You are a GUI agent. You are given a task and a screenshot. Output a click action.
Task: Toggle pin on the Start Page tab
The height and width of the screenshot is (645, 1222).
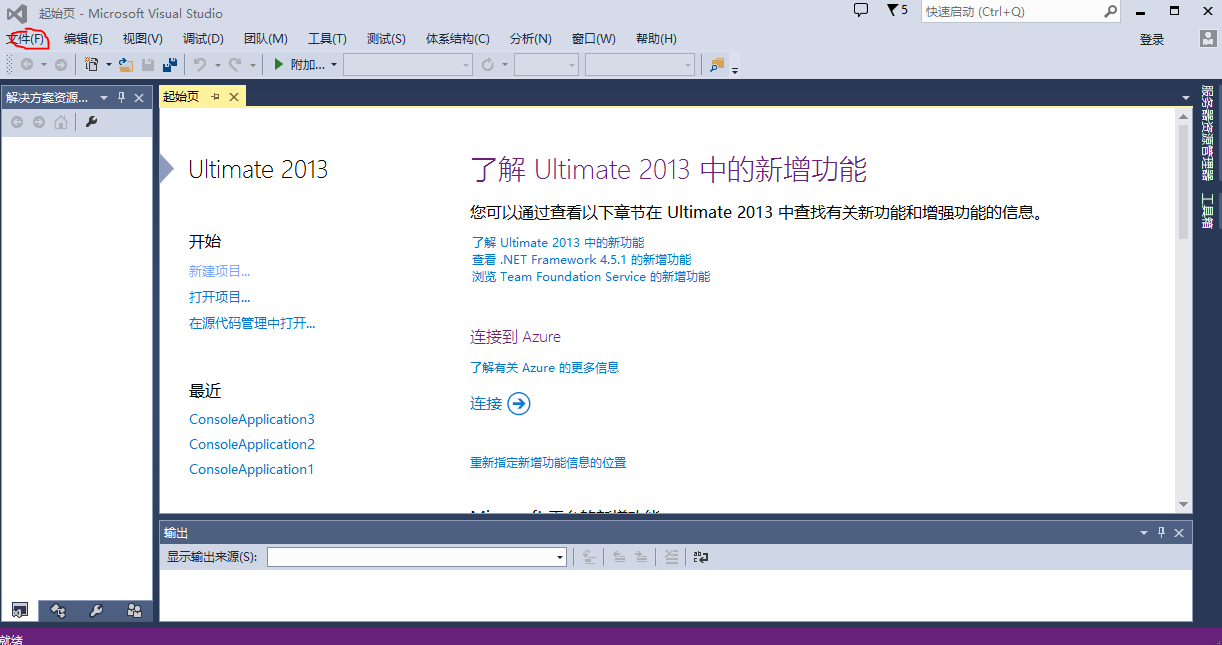coord(215,97)
